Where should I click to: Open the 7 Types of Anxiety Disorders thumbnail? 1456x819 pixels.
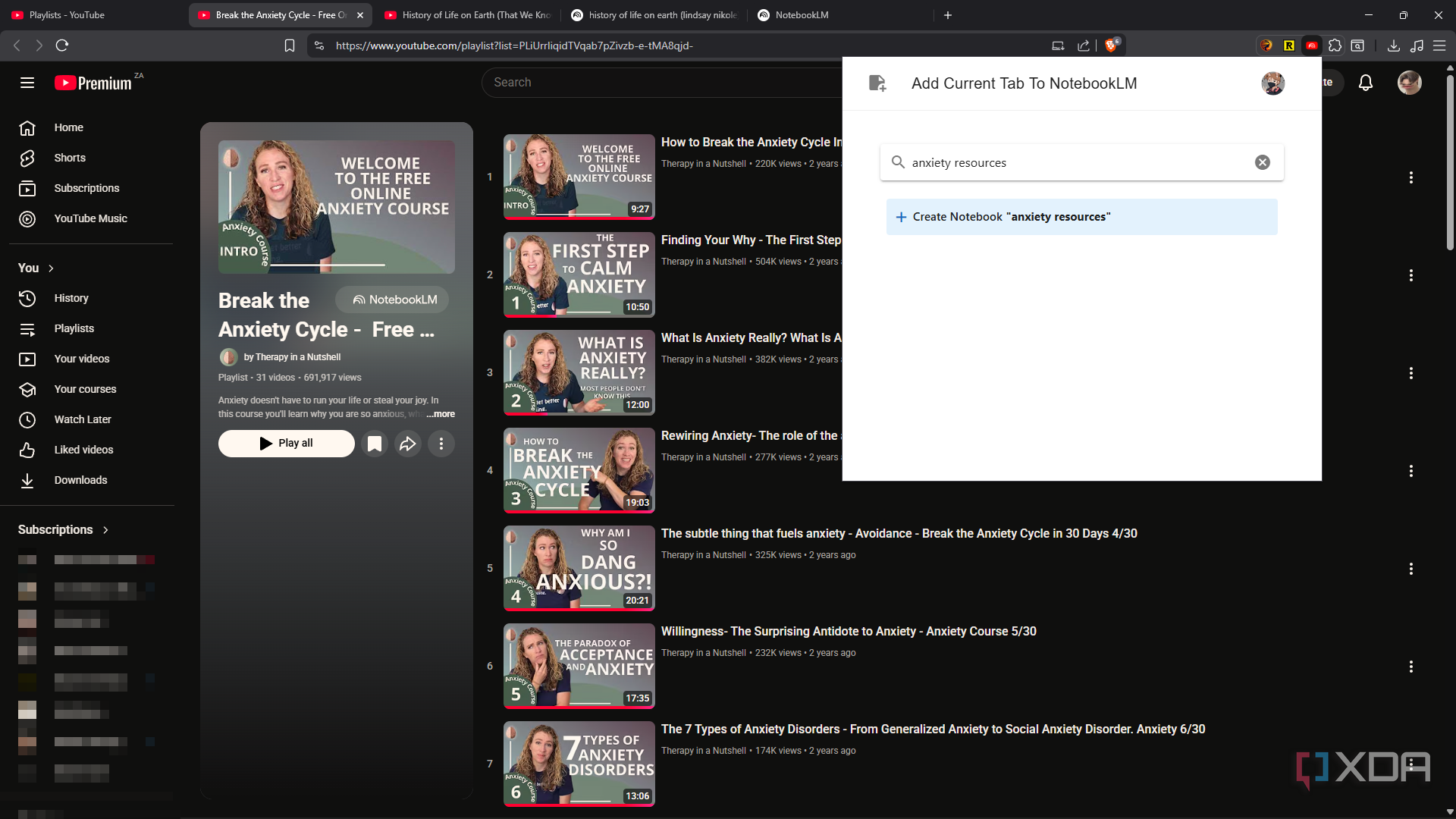[x=579, y=764]
